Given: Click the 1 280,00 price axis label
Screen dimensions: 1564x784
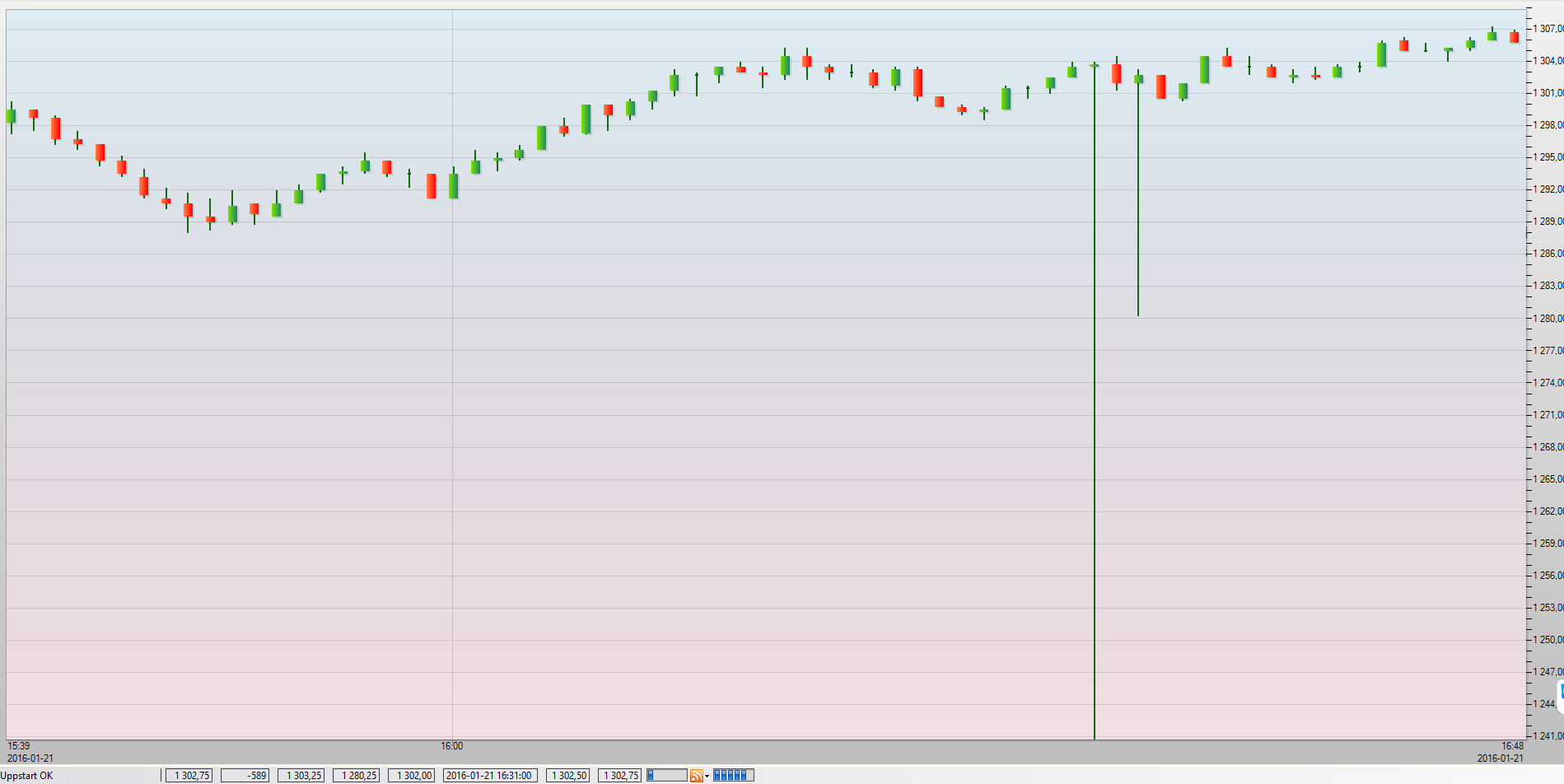Looking at the screenshot, I should click(1548, 319).
